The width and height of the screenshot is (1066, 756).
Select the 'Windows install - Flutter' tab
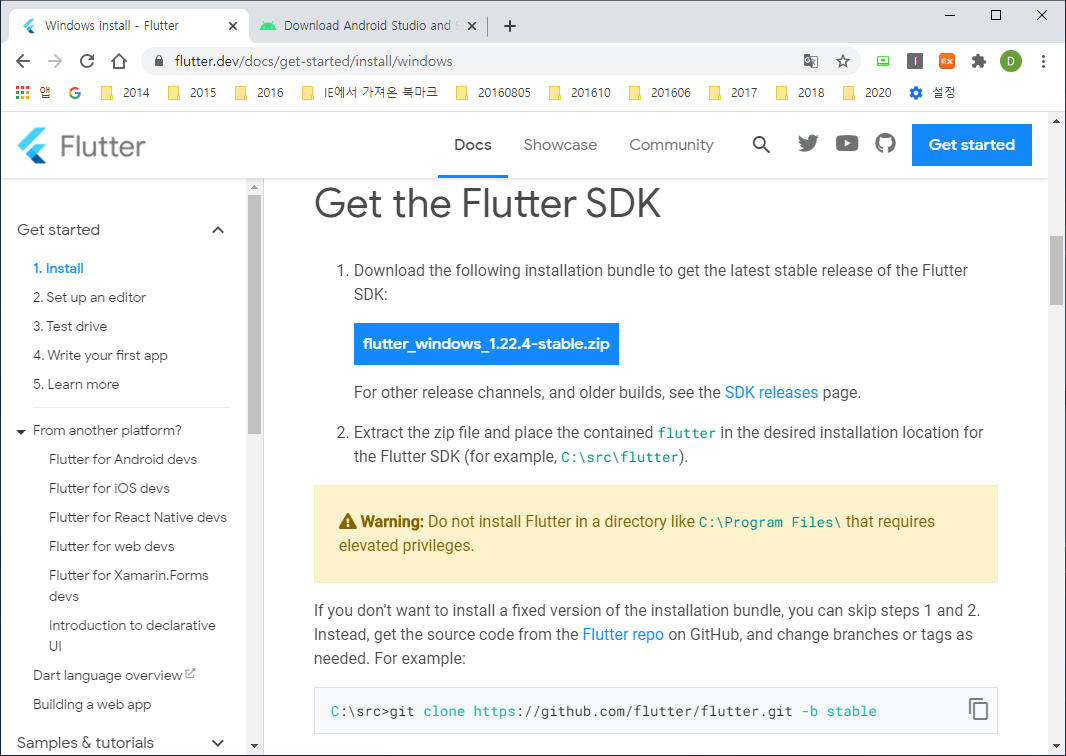click(129, 26)
